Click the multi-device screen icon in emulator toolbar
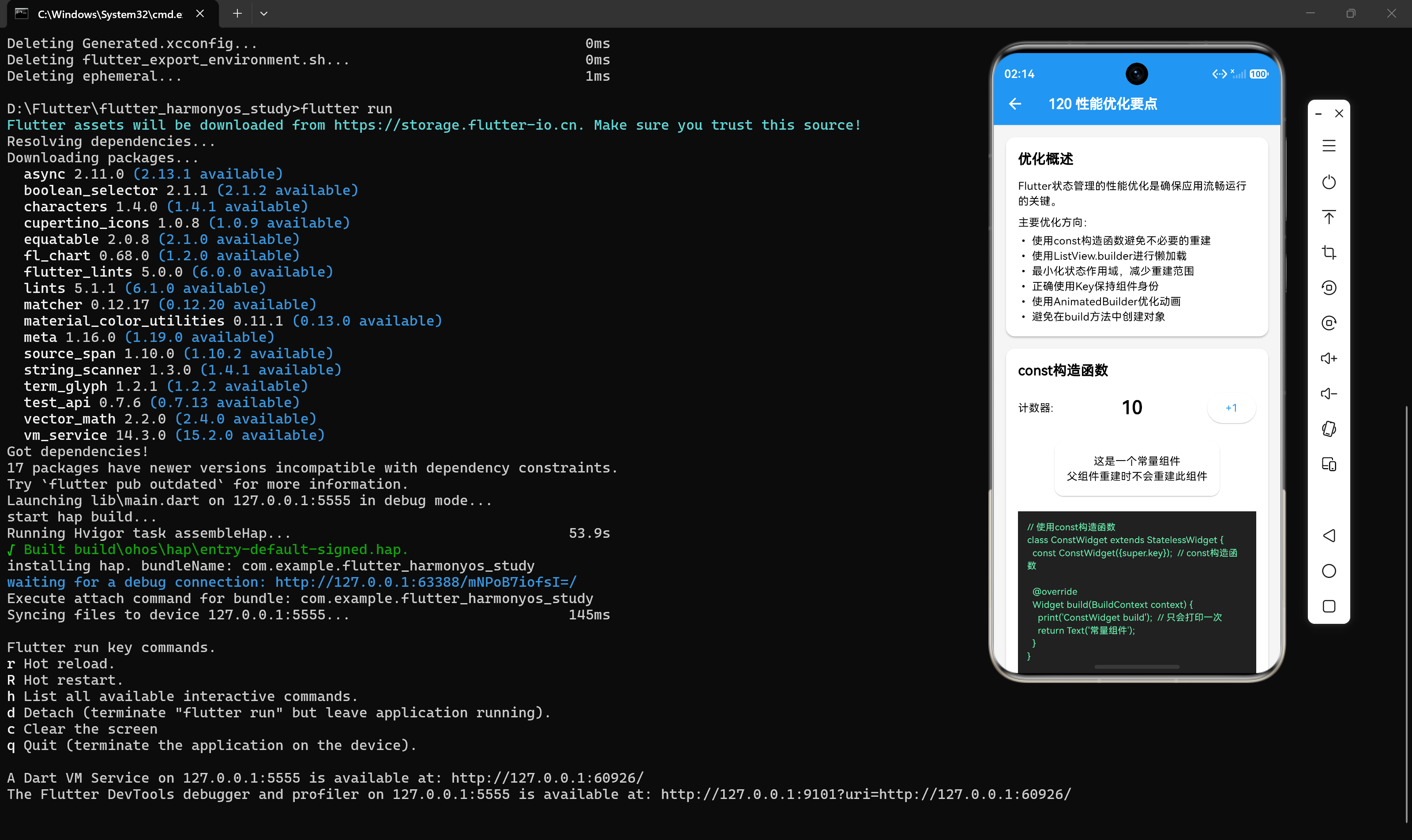The width and height of the screenshot is (1412, 840). tap(1329, 464)
